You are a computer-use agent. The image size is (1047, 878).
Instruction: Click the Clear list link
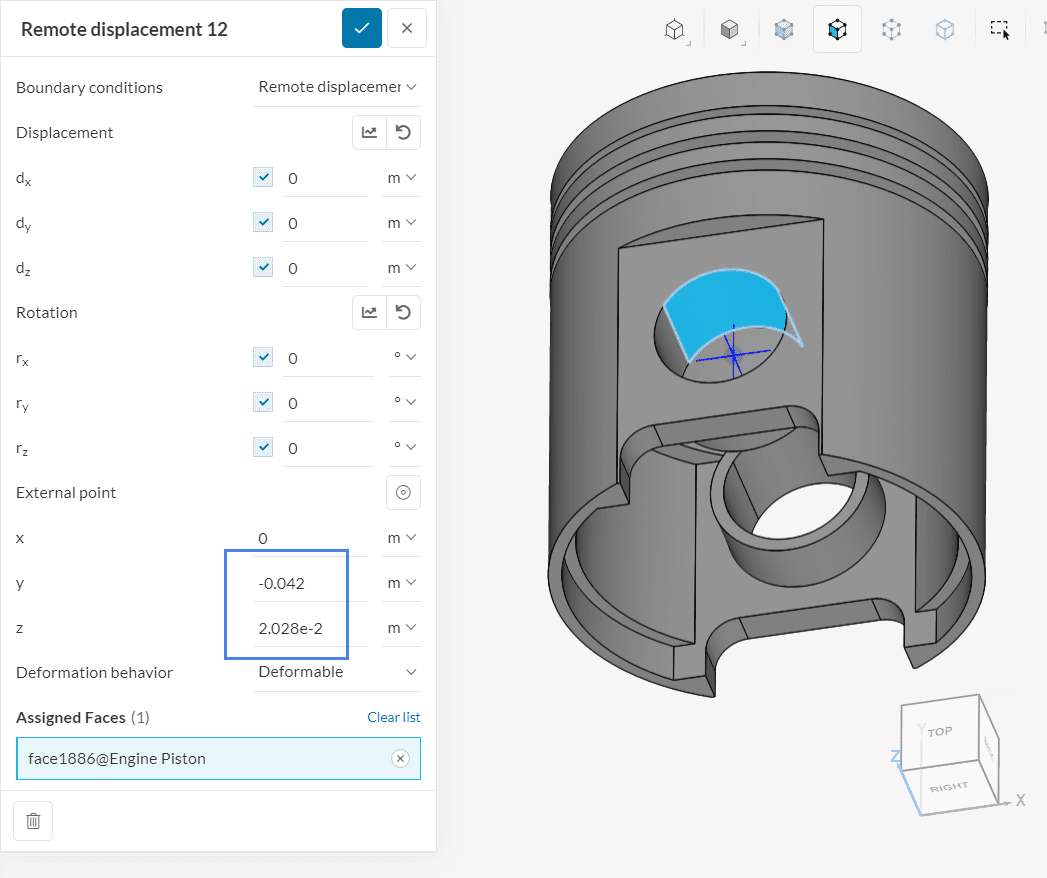[393, 717]
